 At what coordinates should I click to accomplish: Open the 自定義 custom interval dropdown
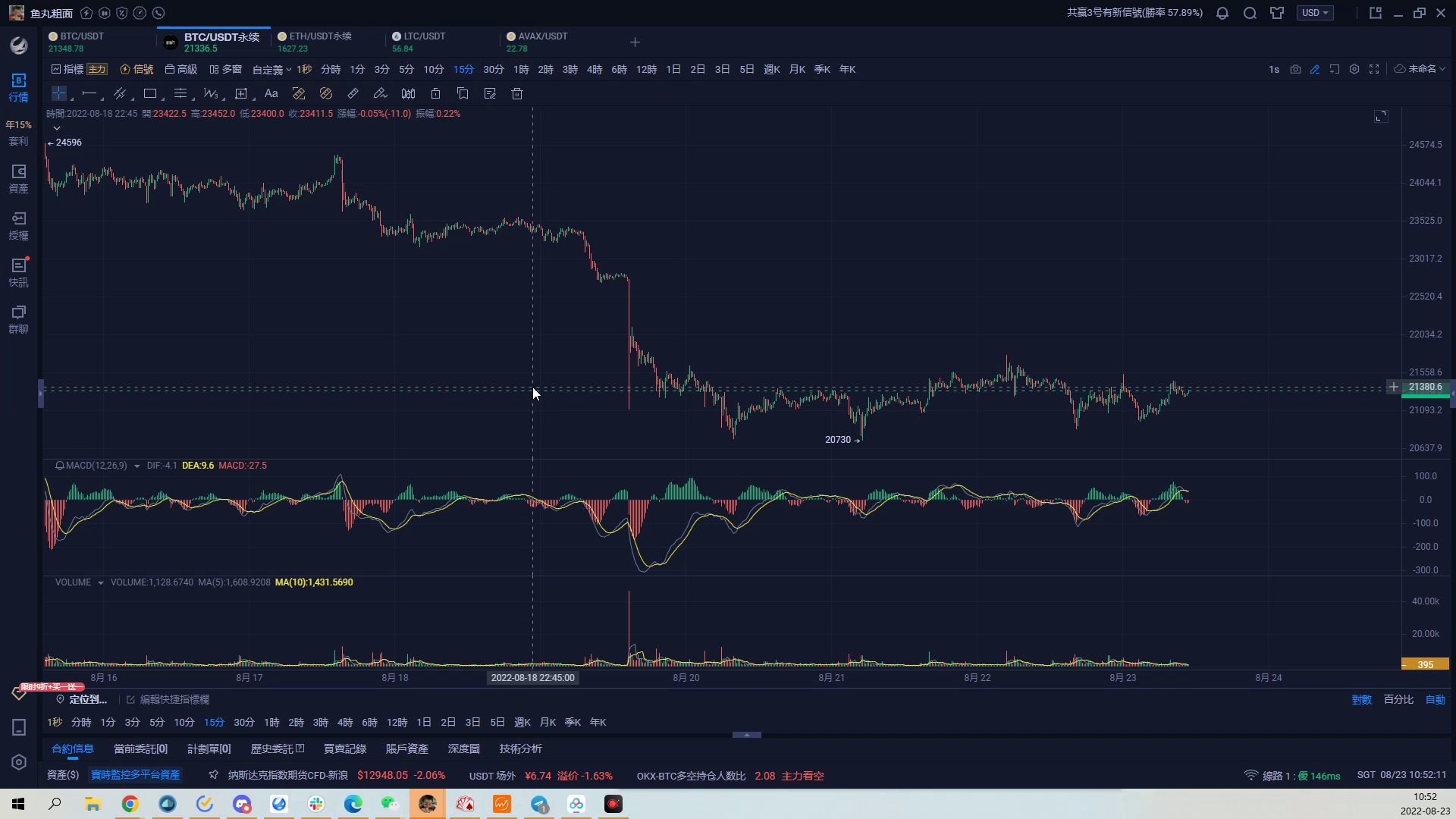(271, 70)
